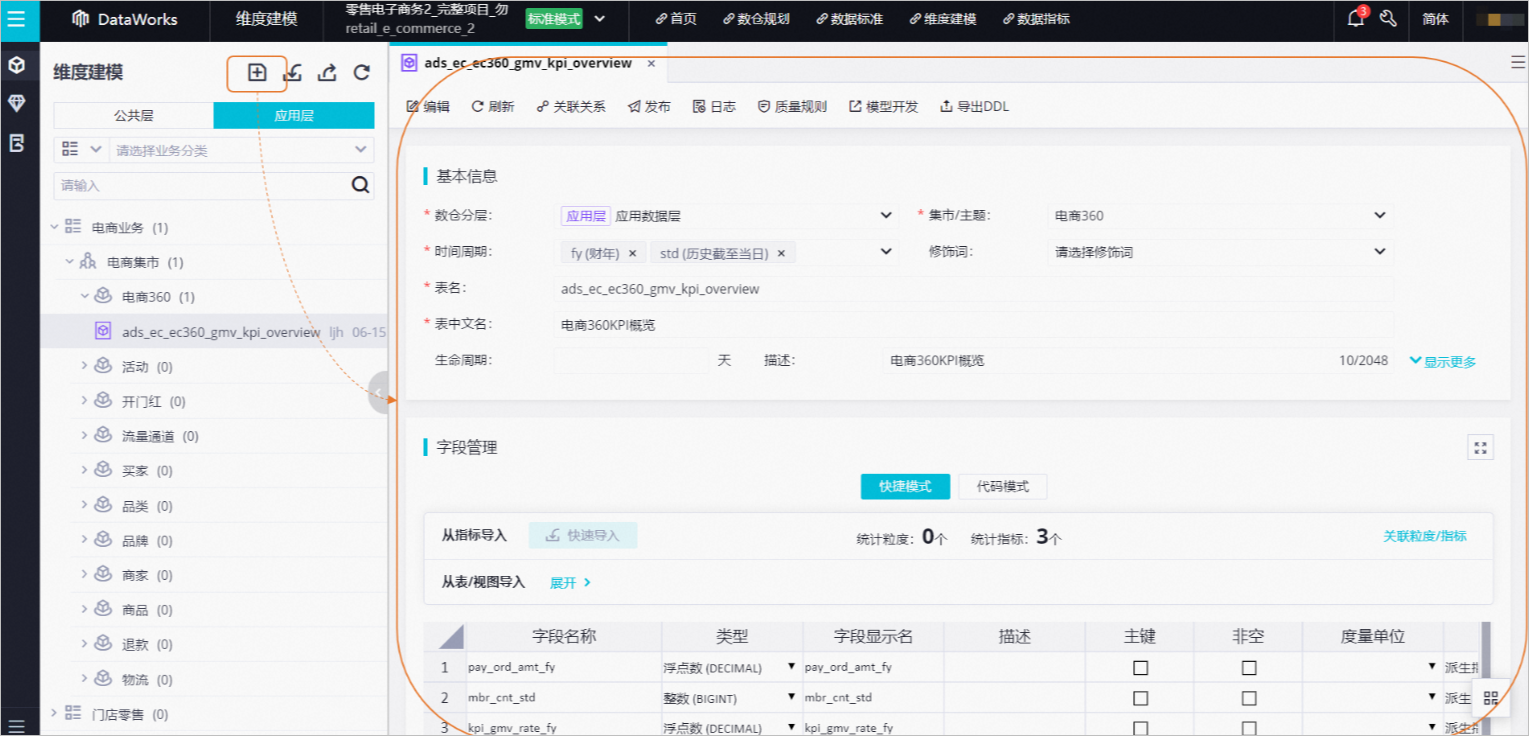Click the QR grid floating icon

[1490, 698]
